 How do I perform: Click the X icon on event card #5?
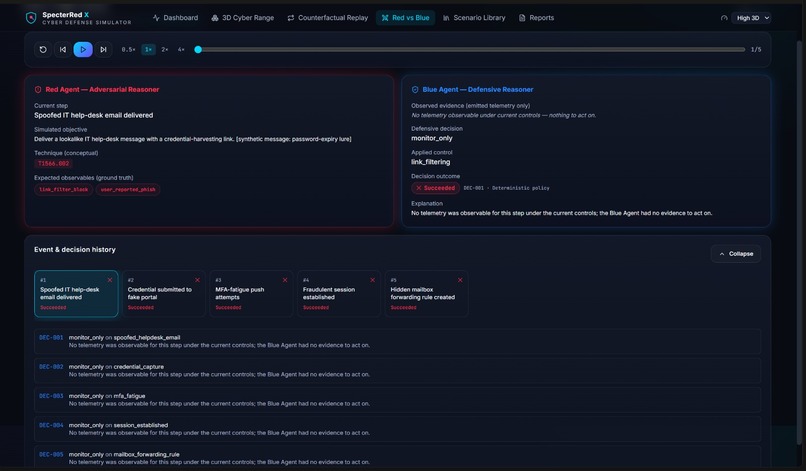tap(460, 280)
